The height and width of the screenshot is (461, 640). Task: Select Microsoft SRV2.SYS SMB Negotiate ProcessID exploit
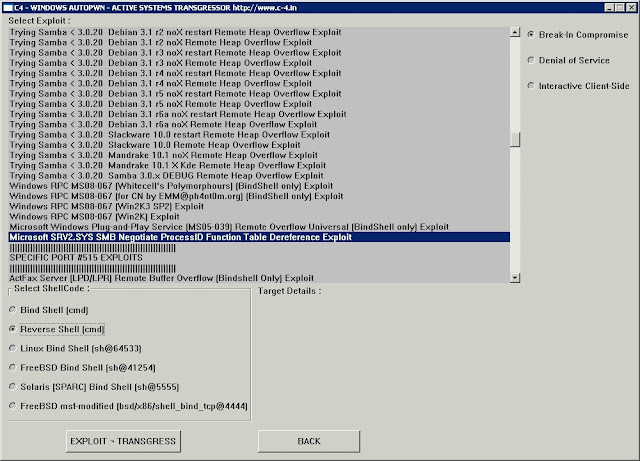tap(259, 237)
